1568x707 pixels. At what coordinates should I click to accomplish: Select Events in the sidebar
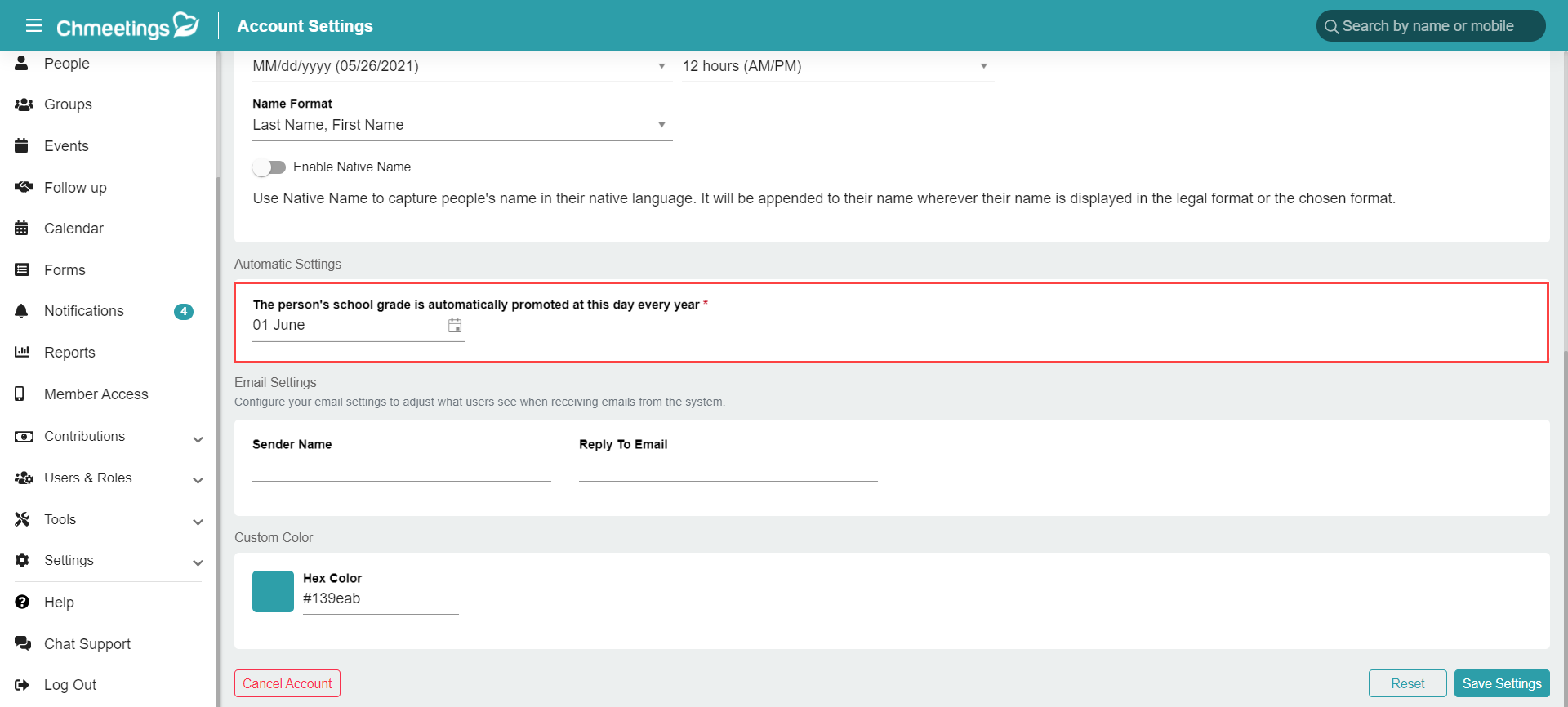coord(66,146)
